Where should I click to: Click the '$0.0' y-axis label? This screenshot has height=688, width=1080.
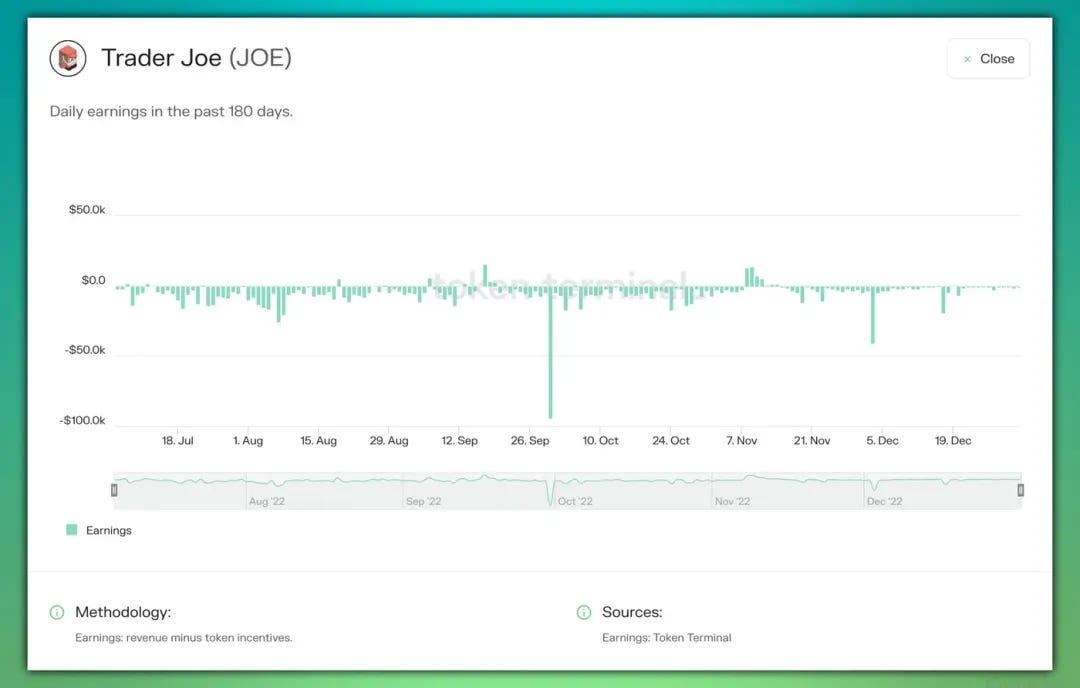click(94, 280)
